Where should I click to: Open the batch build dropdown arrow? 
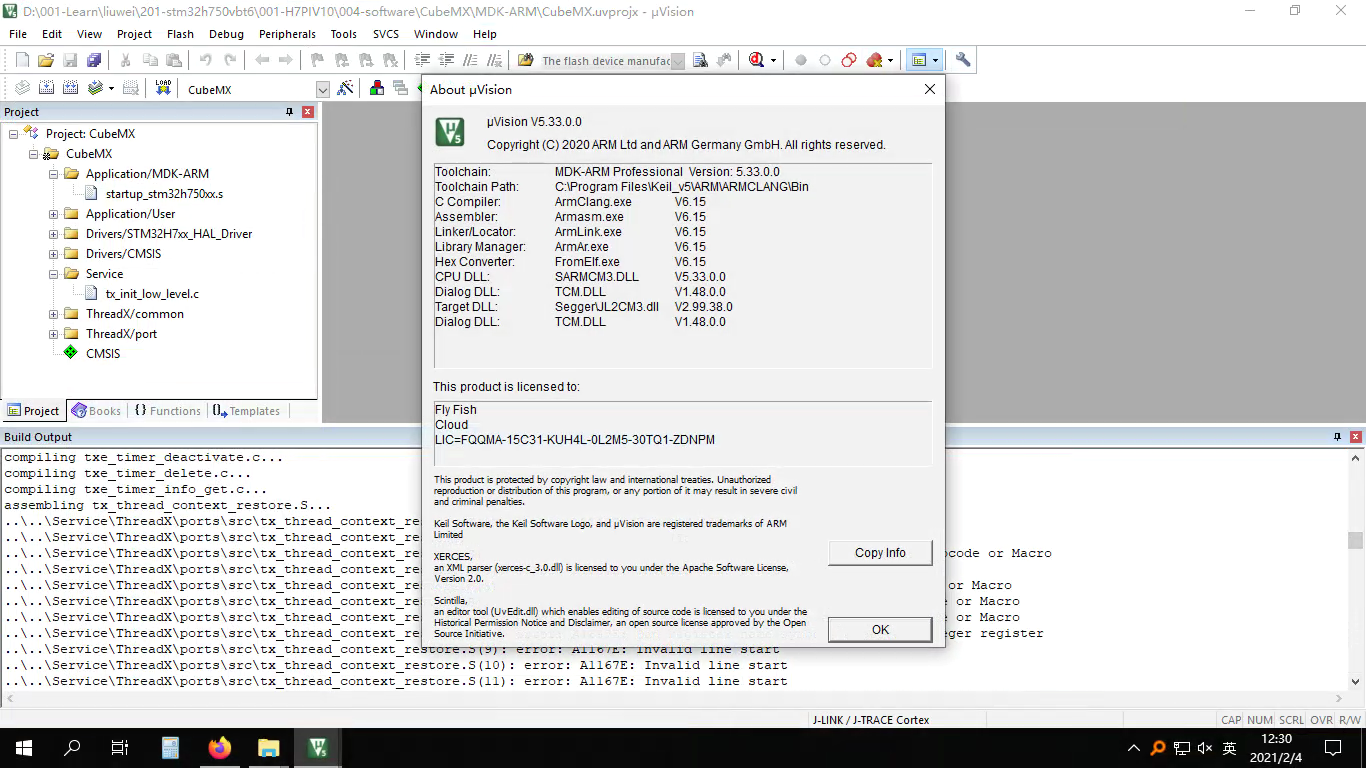(x=111, y=88)
